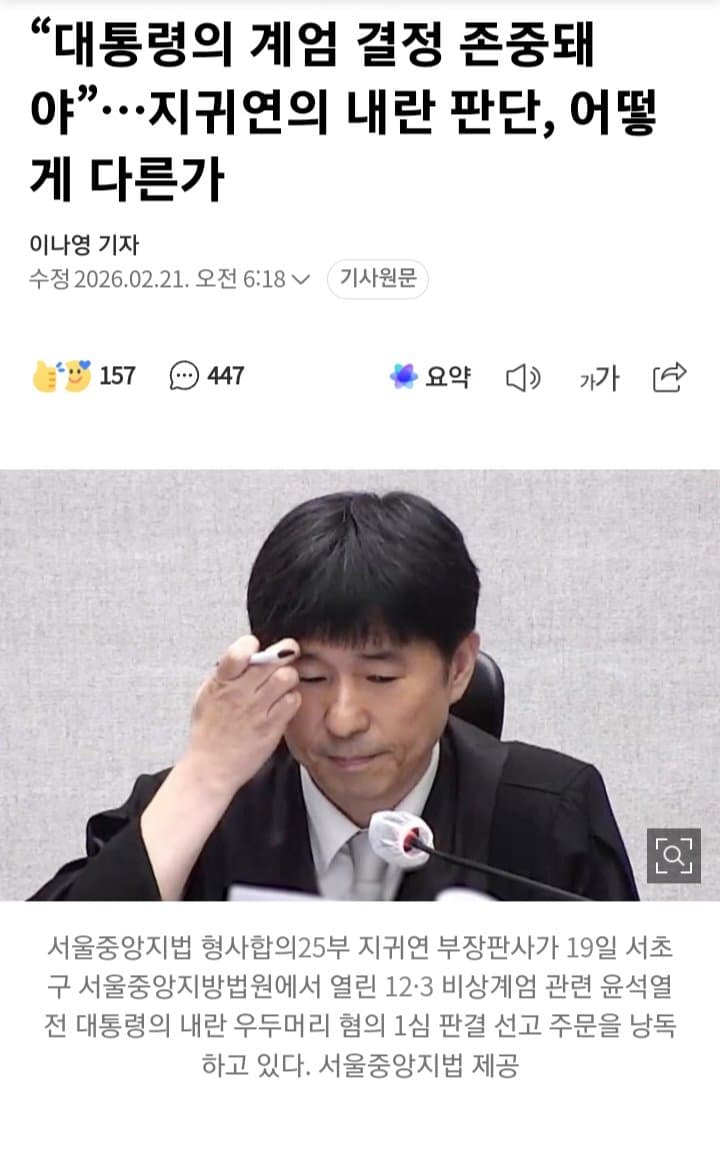Tap the speaker read-aloud icon
Screen dimensions: 720x1151
coord(523,378)
